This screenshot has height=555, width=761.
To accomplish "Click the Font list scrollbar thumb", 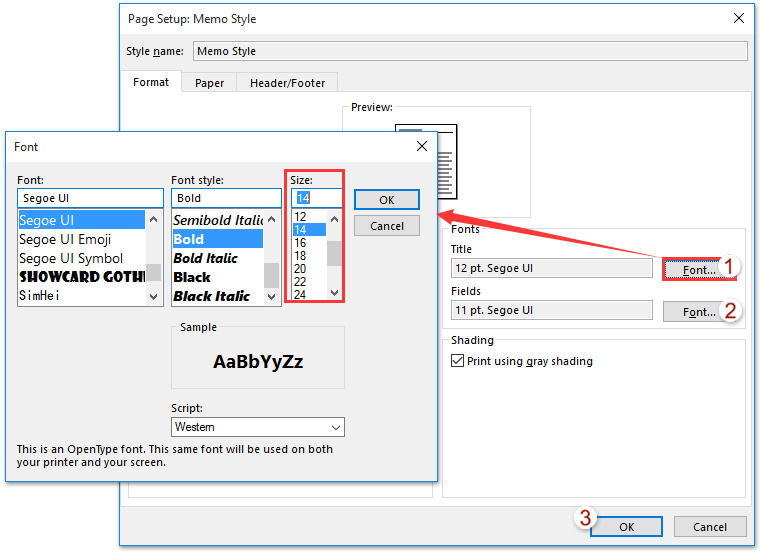I will point(153,272).
